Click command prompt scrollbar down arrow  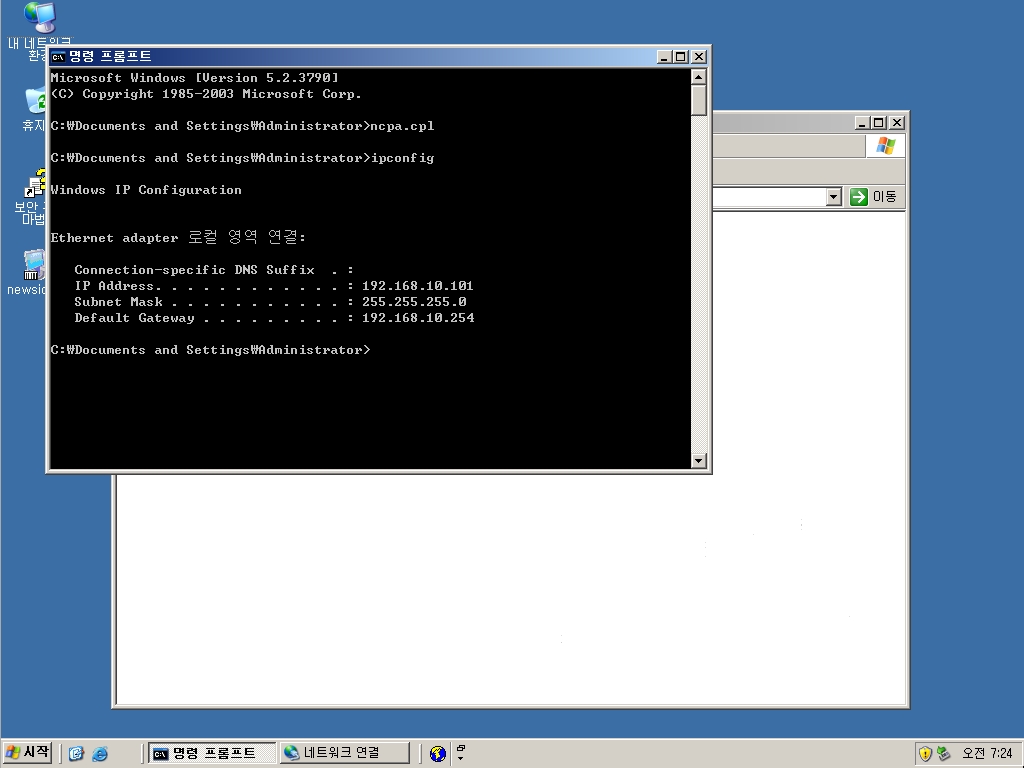pyautogui.click(x=698, y=461)
